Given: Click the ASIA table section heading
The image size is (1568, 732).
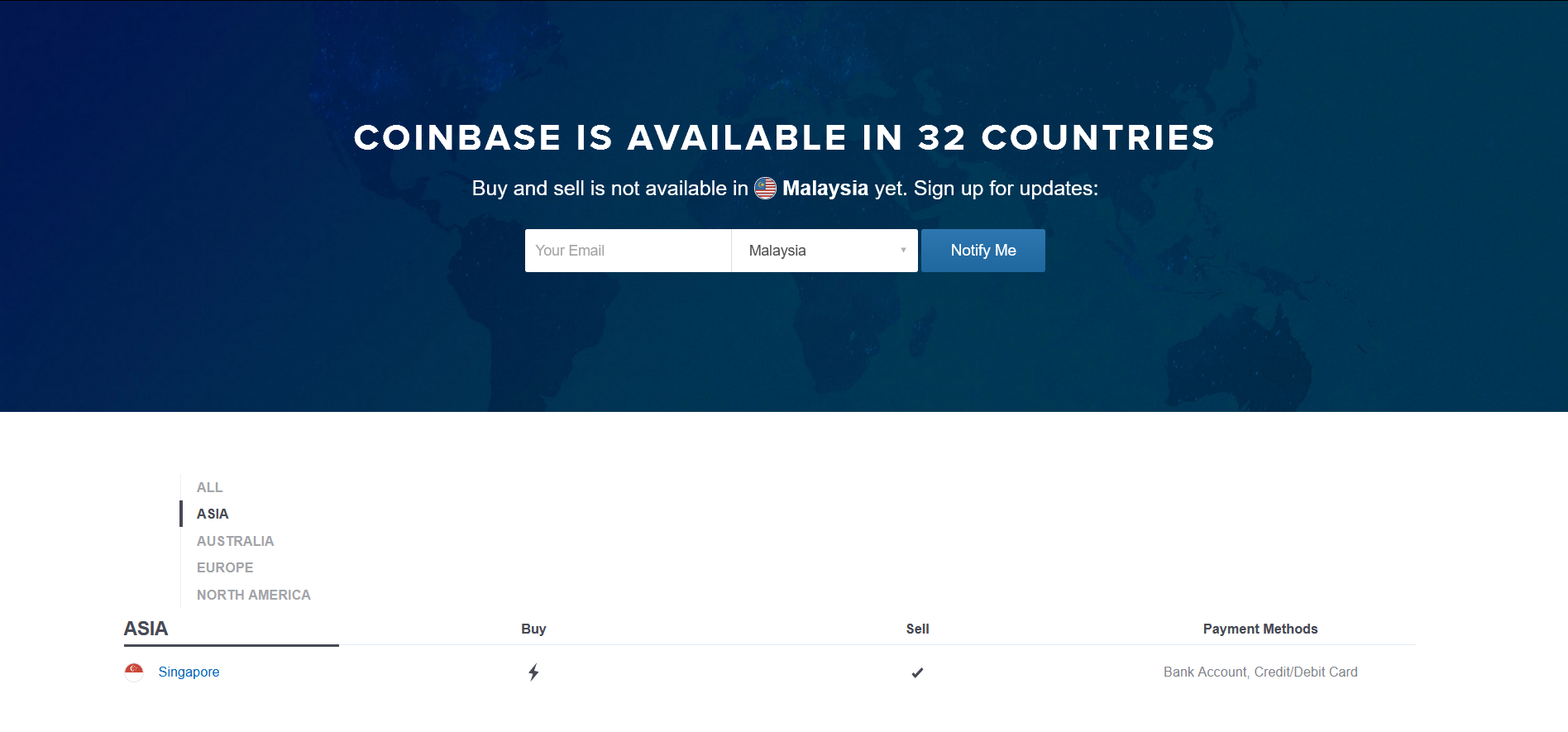Looking at the screenshot, I should pos(146,629).
